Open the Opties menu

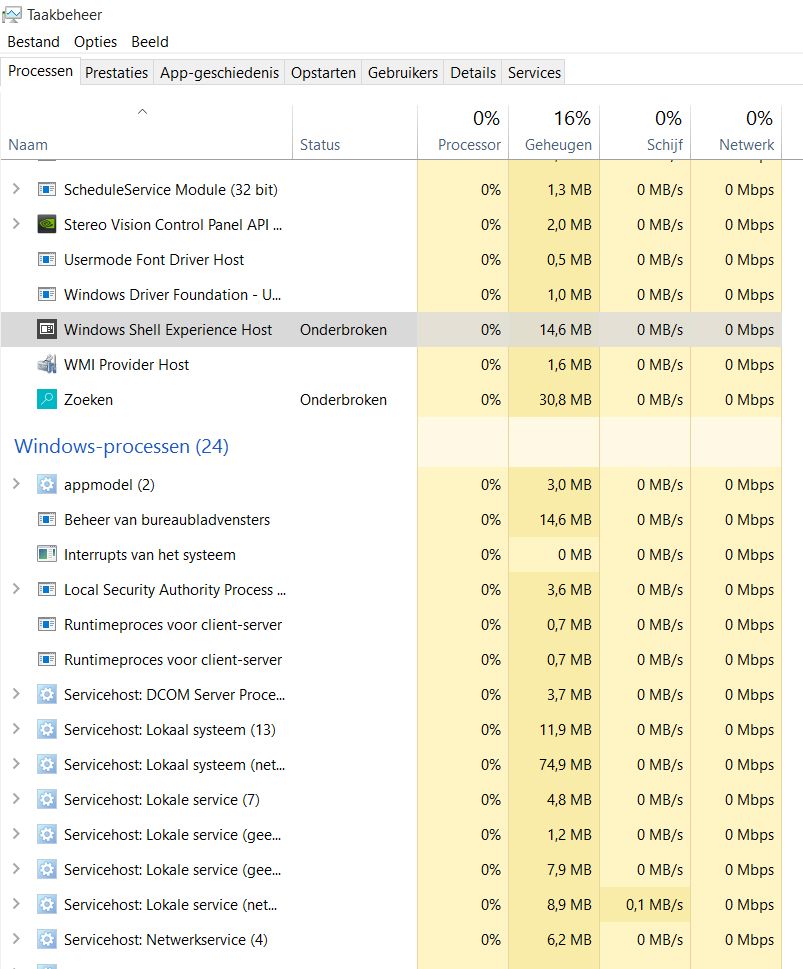[95, 41]
